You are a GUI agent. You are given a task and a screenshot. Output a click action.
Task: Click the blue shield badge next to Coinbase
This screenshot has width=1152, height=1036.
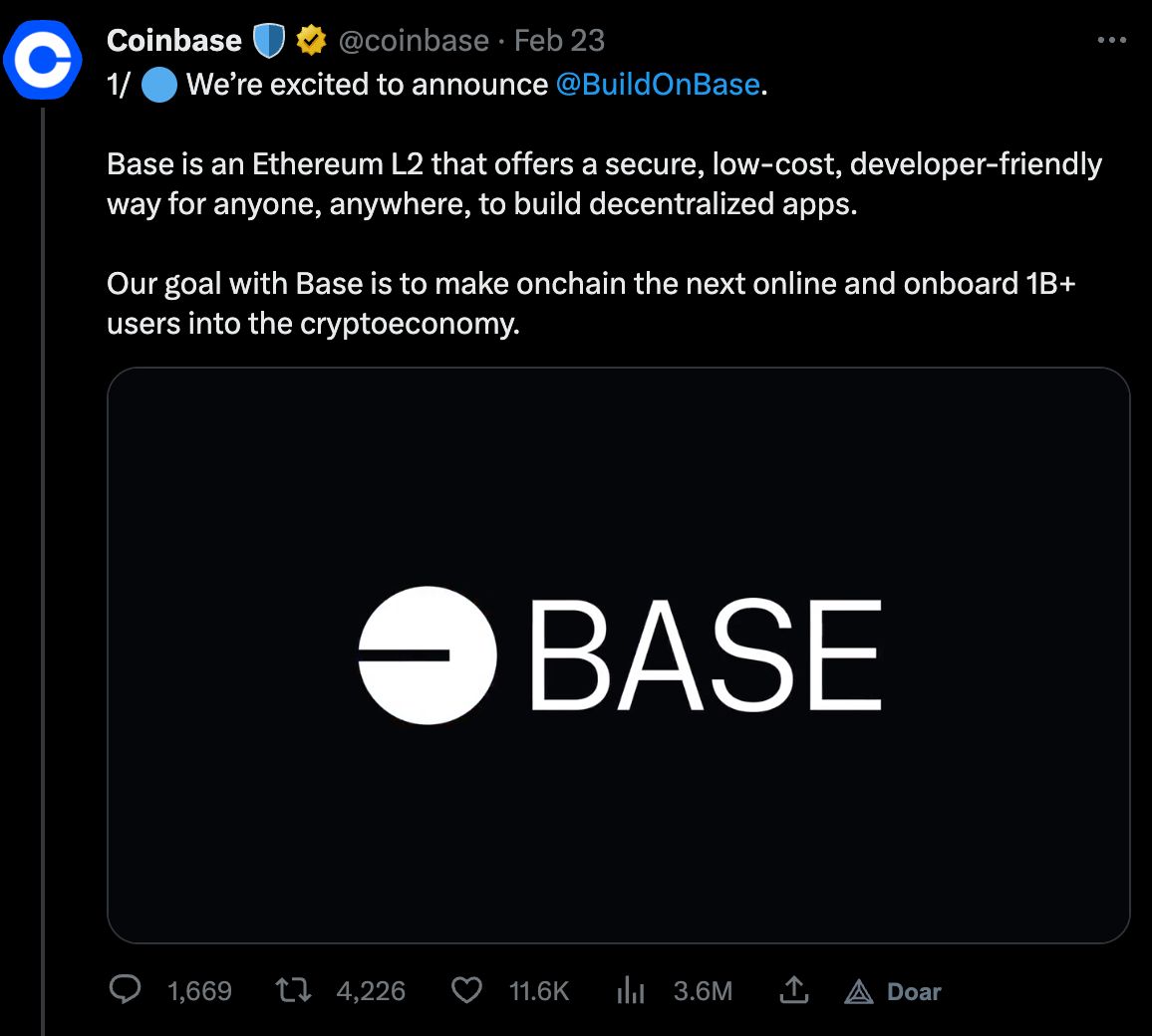click(x=269, y=41)
